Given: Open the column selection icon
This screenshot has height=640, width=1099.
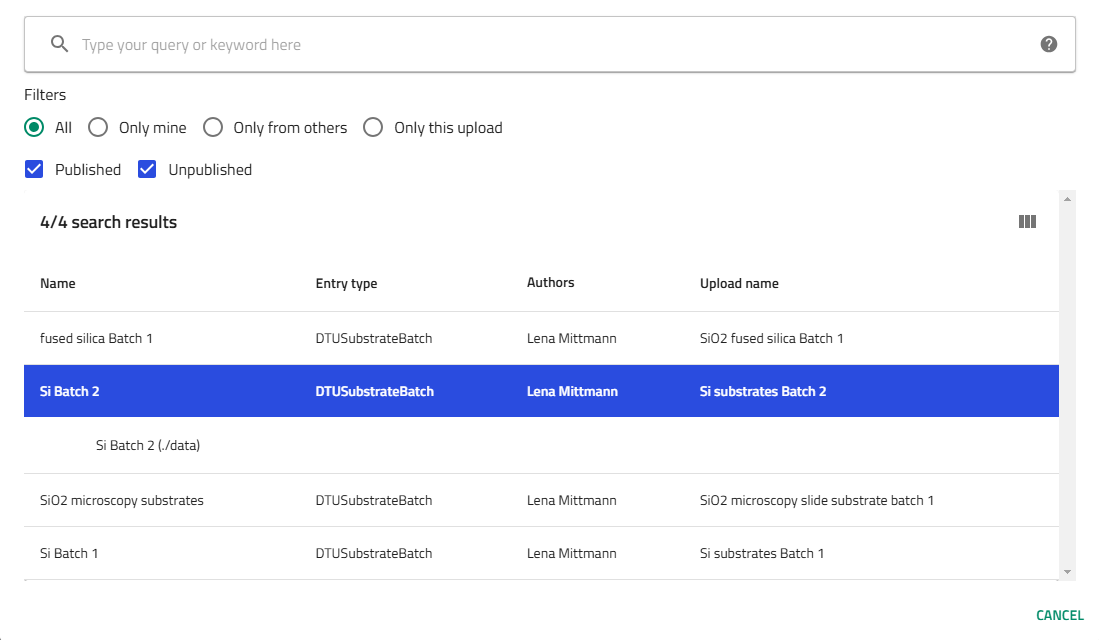Looking at the screenshot, I should (x=1027, y=222).
